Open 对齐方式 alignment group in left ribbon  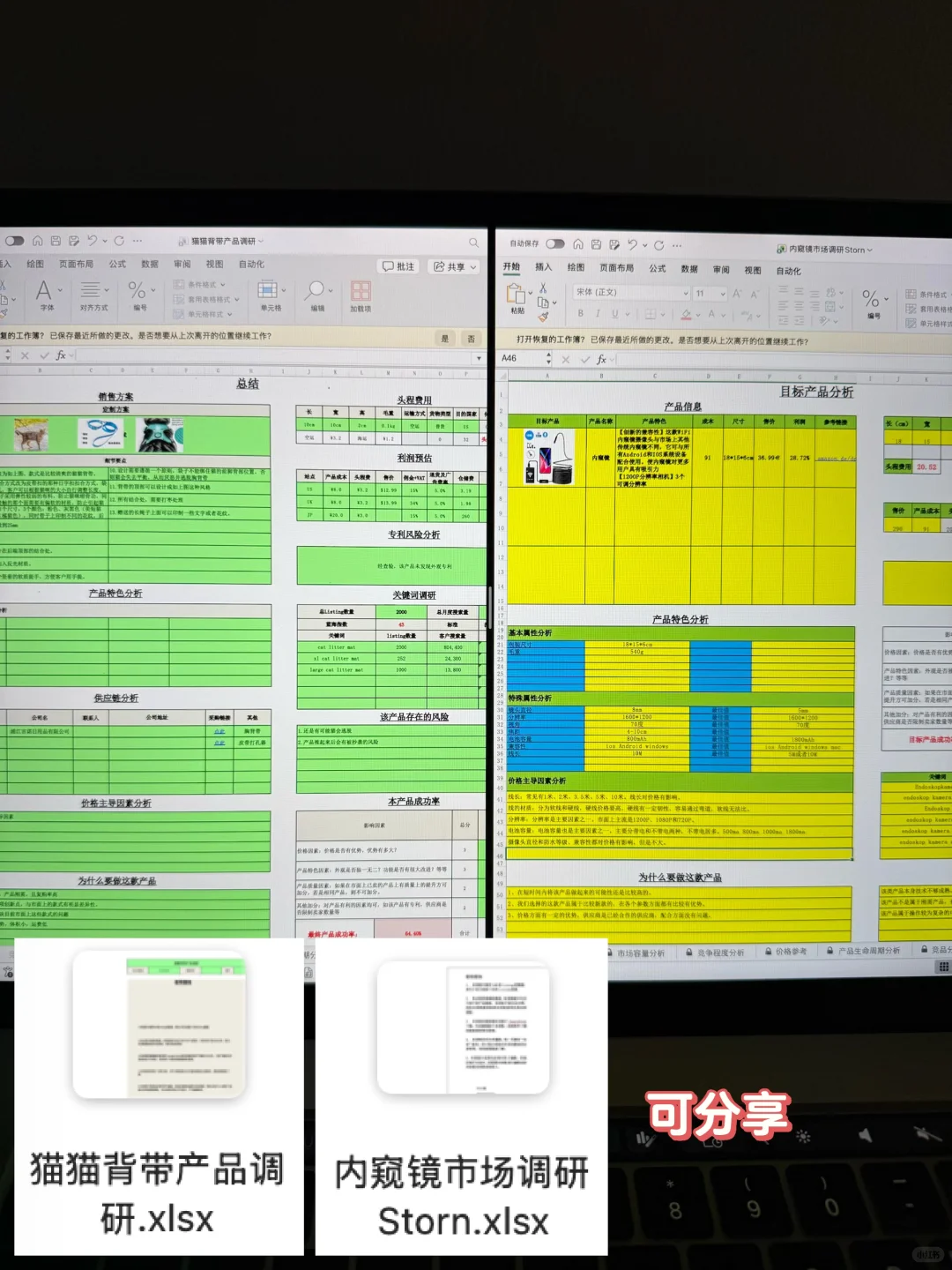pos(93,295)
